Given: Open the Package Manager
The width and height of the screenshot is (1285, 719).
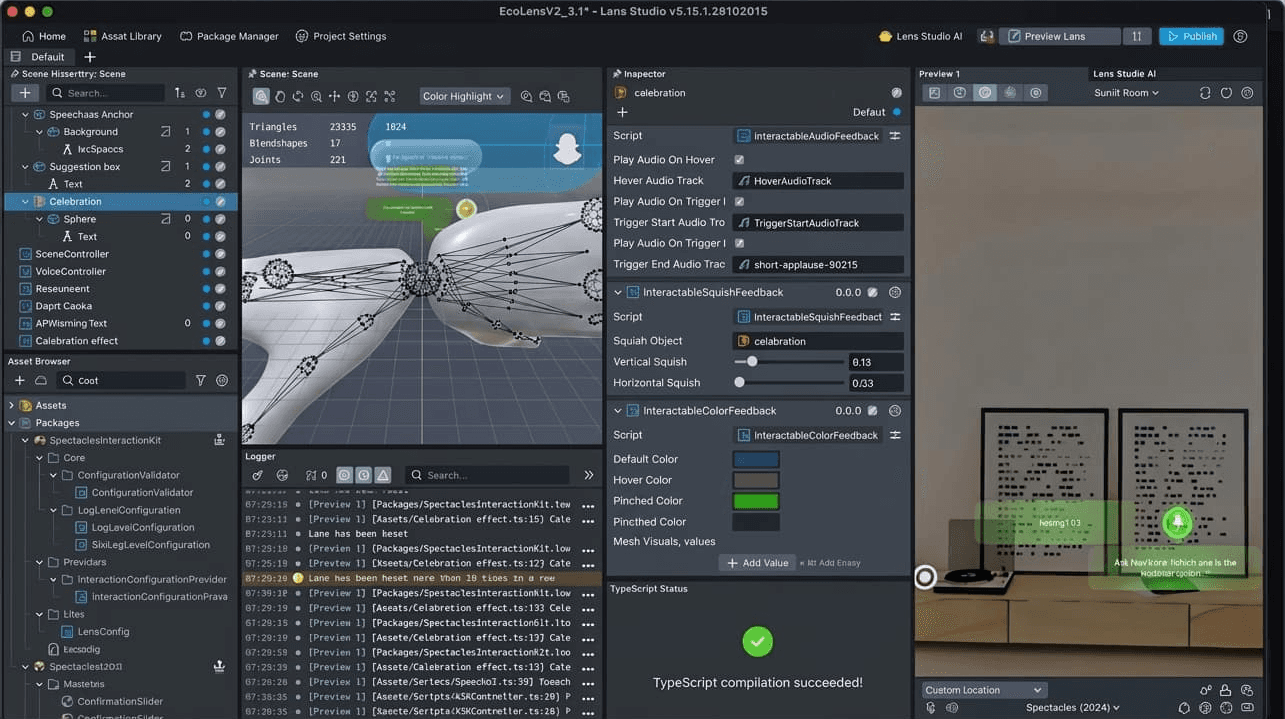Looking at the screenshot, I should tap(229, 36).
